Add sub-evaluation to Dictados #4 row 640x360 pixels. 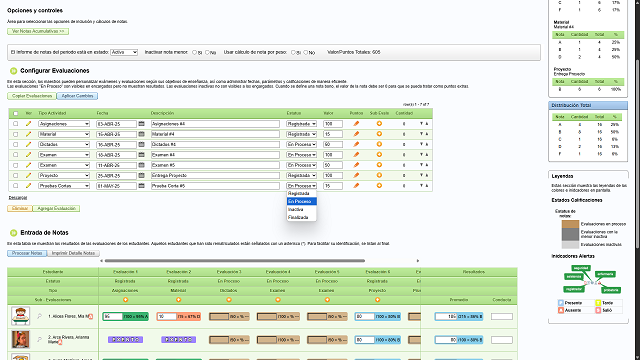click(x=379, y=144)
